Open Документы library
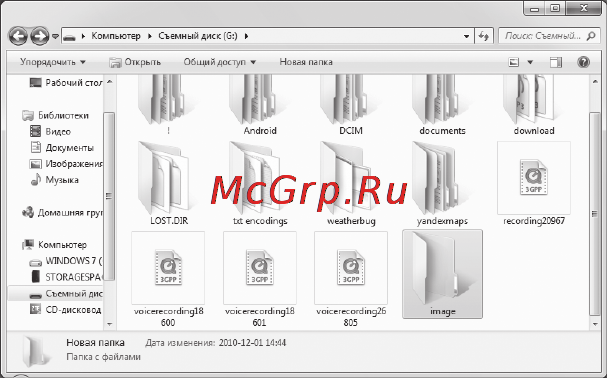 (x=62, y=148)
